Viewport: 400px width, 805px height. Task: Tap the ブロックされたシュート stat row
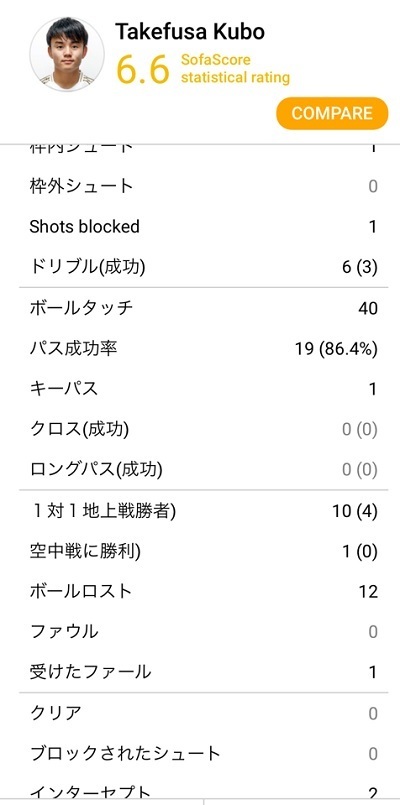pyautogui.click(x=200, y=754)
